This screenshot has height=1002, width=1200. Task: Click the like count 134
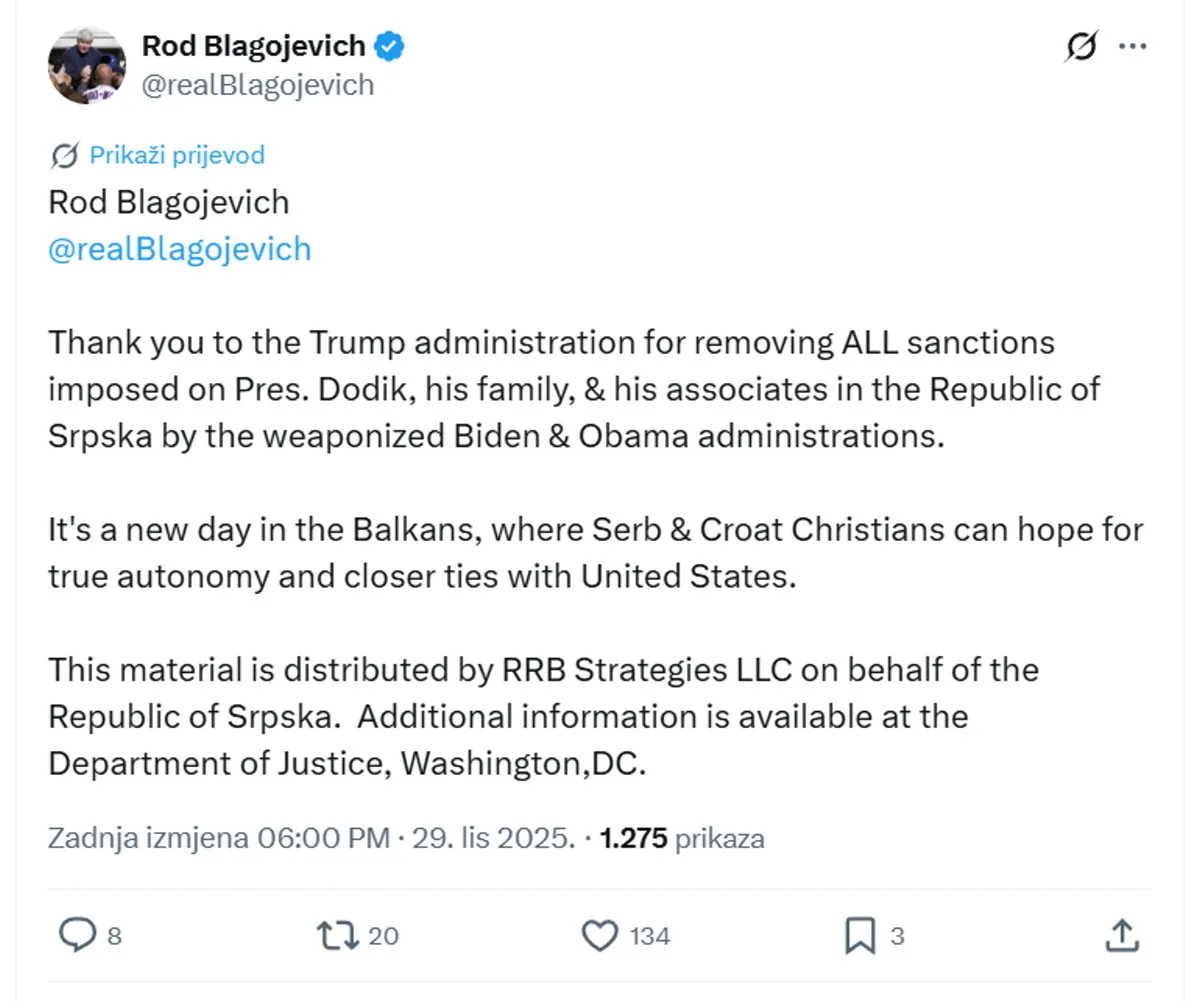point(650,936)
